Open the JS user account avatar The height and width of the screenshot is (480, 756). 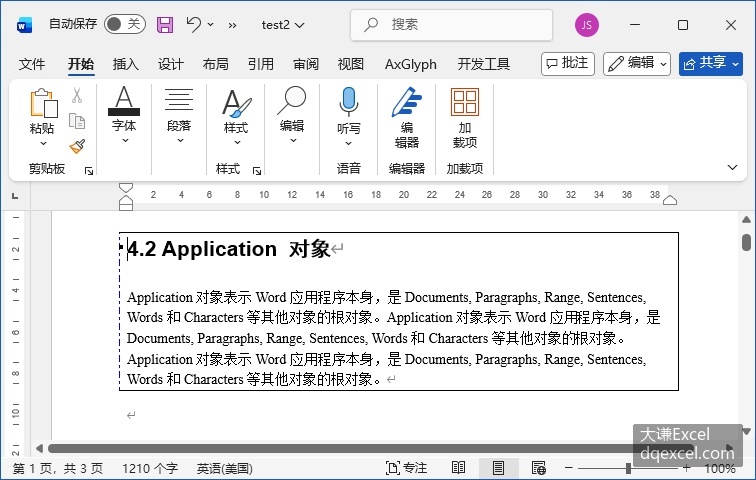[x=587, y=25]
